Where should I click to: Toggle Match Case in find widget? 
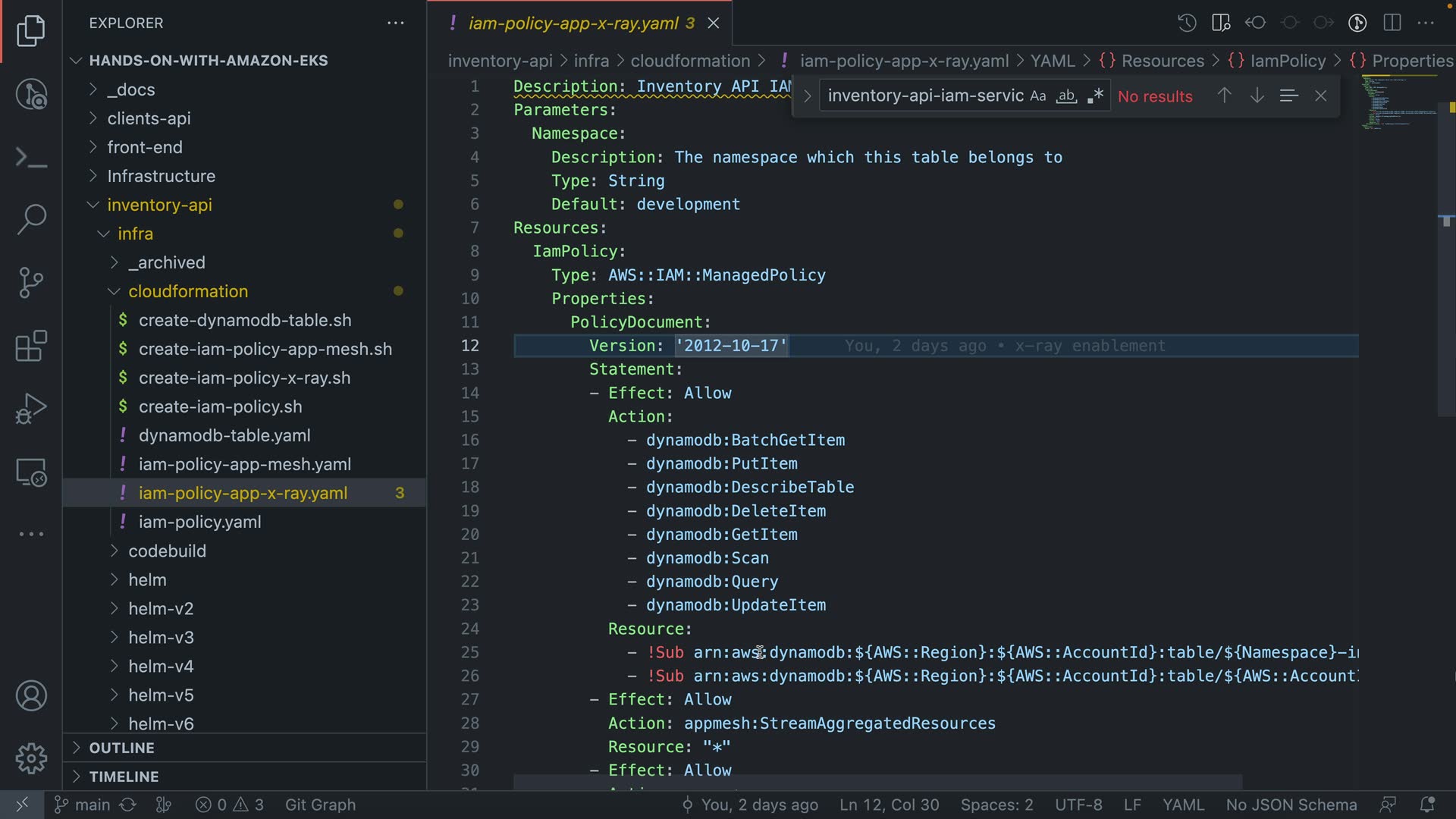(1038, 96)
